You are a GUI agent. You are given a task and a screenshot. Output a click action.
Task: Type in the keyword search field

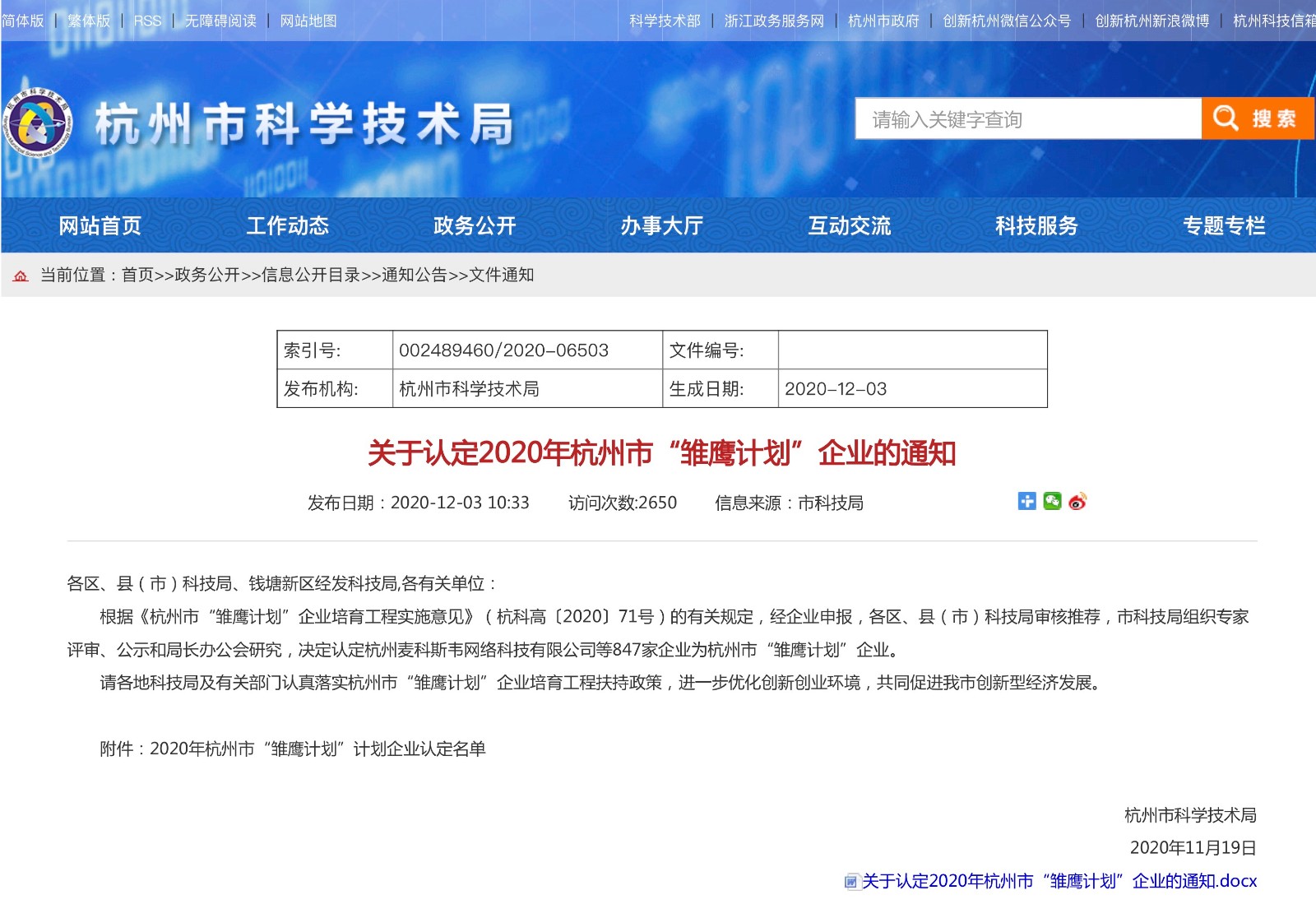click(1028, 119)
